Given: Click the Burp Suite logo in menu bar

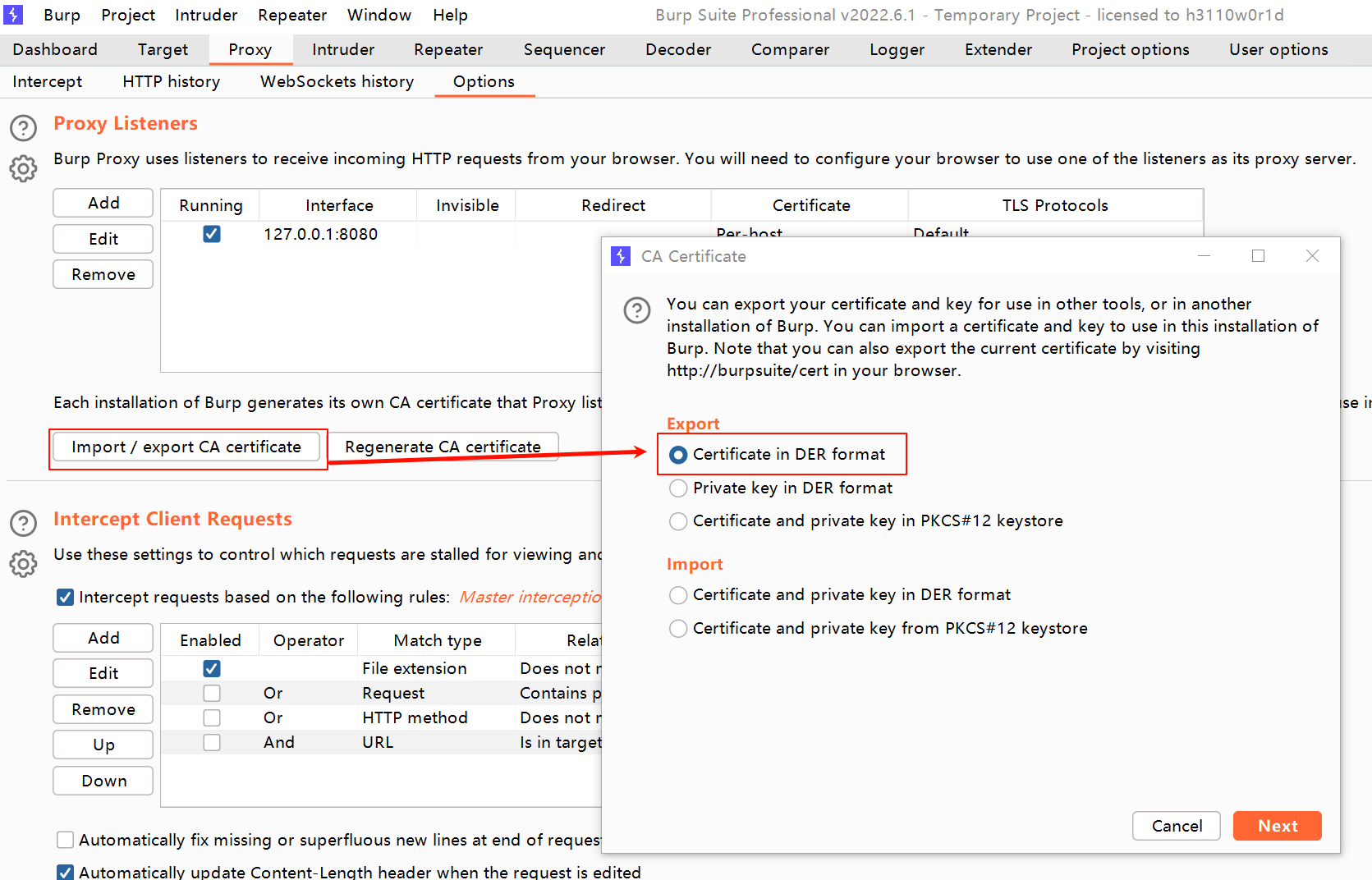Looking at the screenshot, I should pyautogui.click(x=13, y=15).
